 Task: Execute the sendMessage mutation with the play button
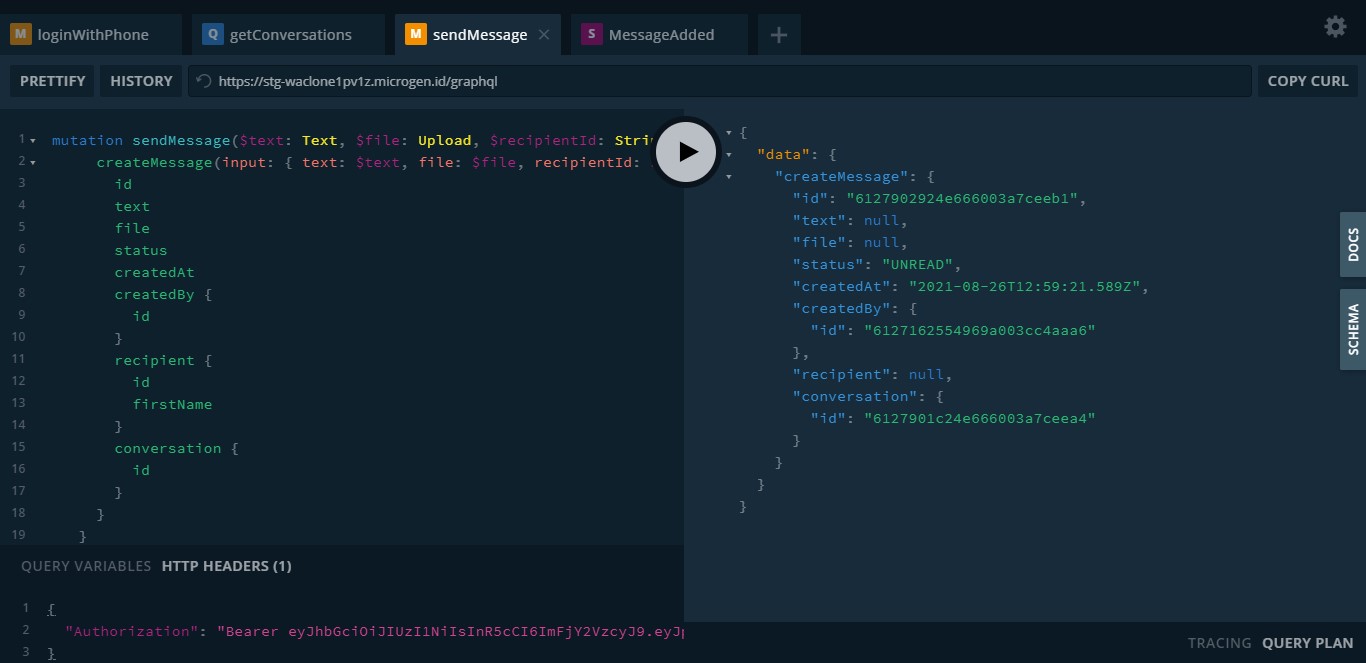point(686,152)
